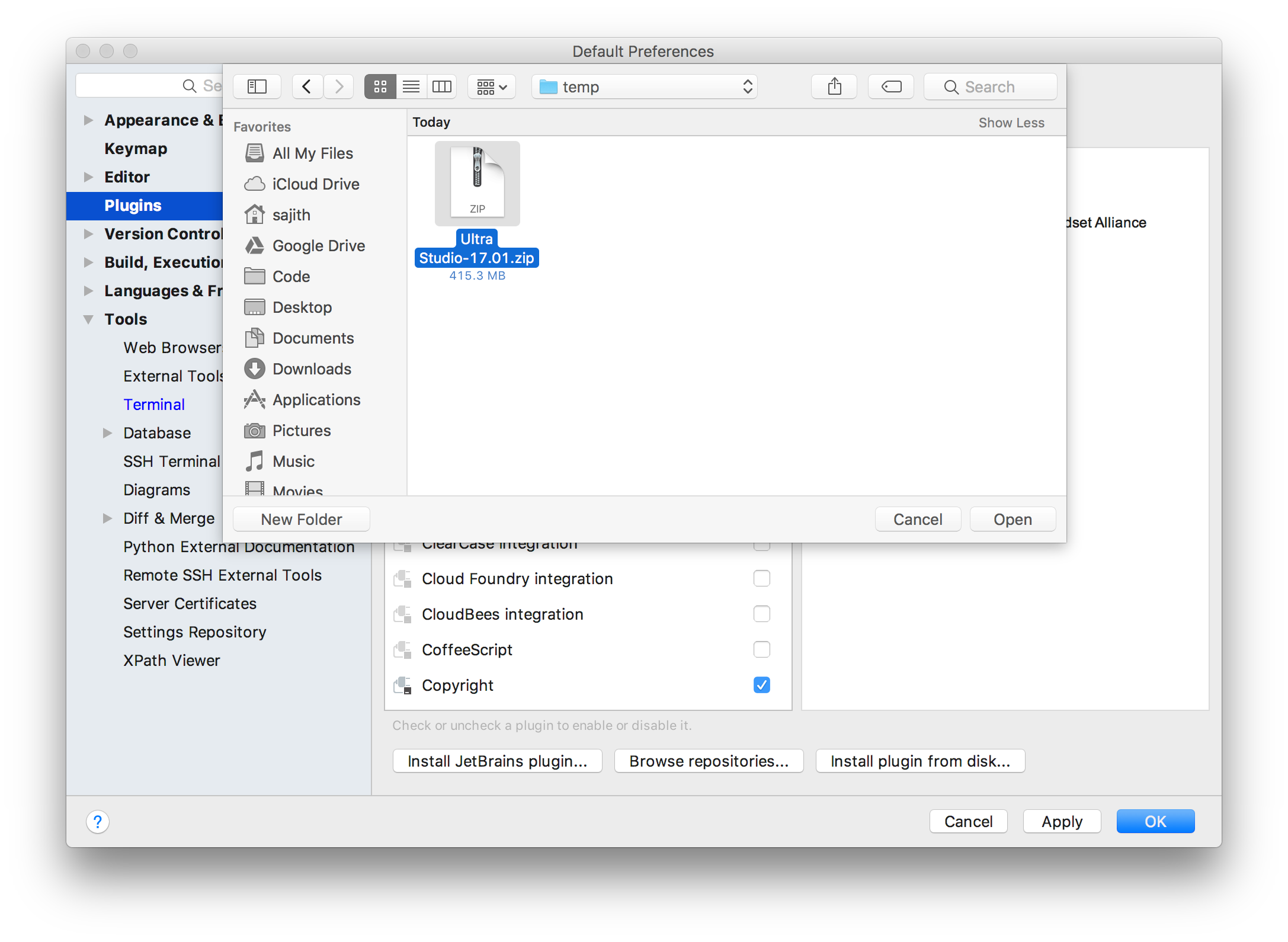Enable the CloudBees integration checkbox
The height and width of the screenshot is (942, 1288).
click(761, 614)
